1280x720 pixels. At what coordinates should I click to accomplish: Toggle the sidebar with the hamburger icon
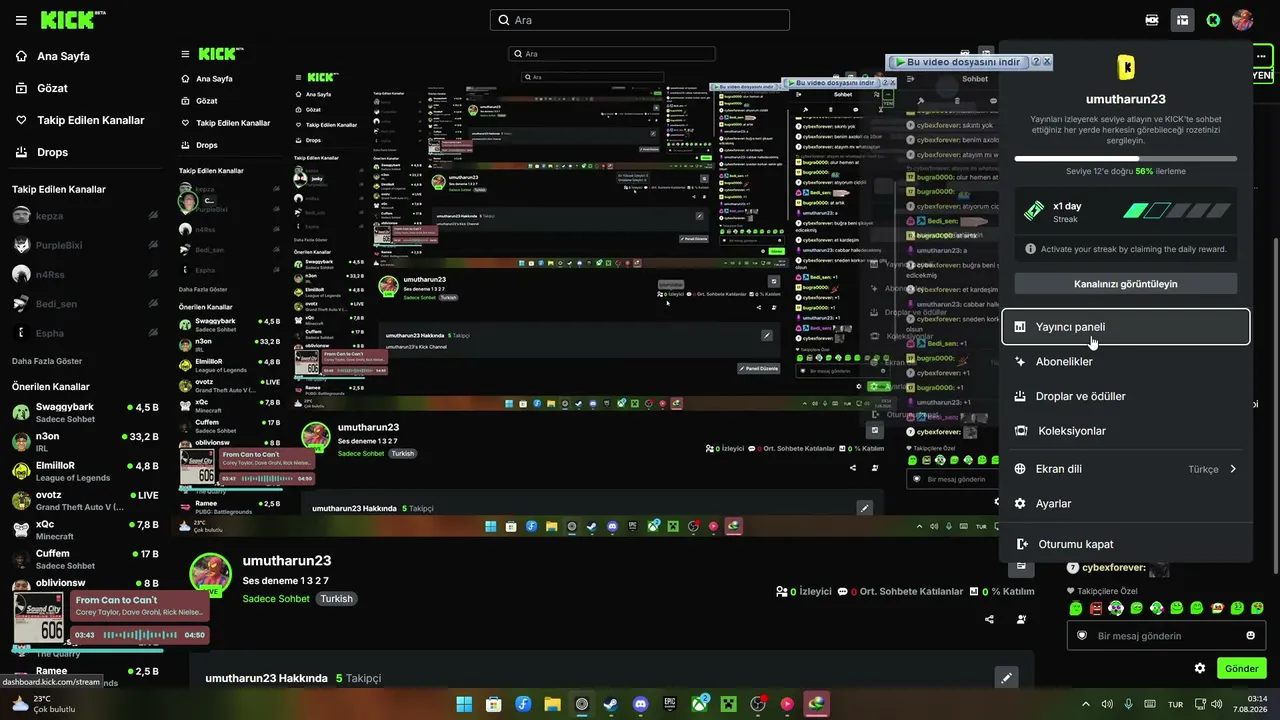[x=21, y=20]
